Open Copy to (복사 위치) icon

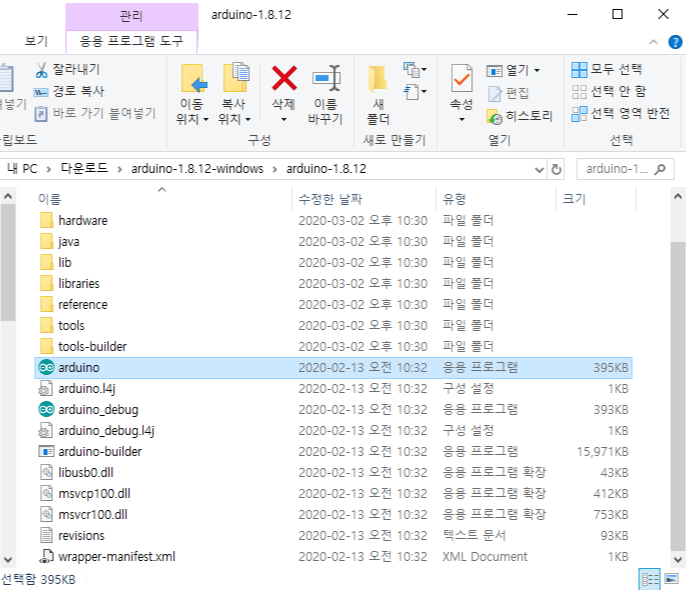click(236, 78)
